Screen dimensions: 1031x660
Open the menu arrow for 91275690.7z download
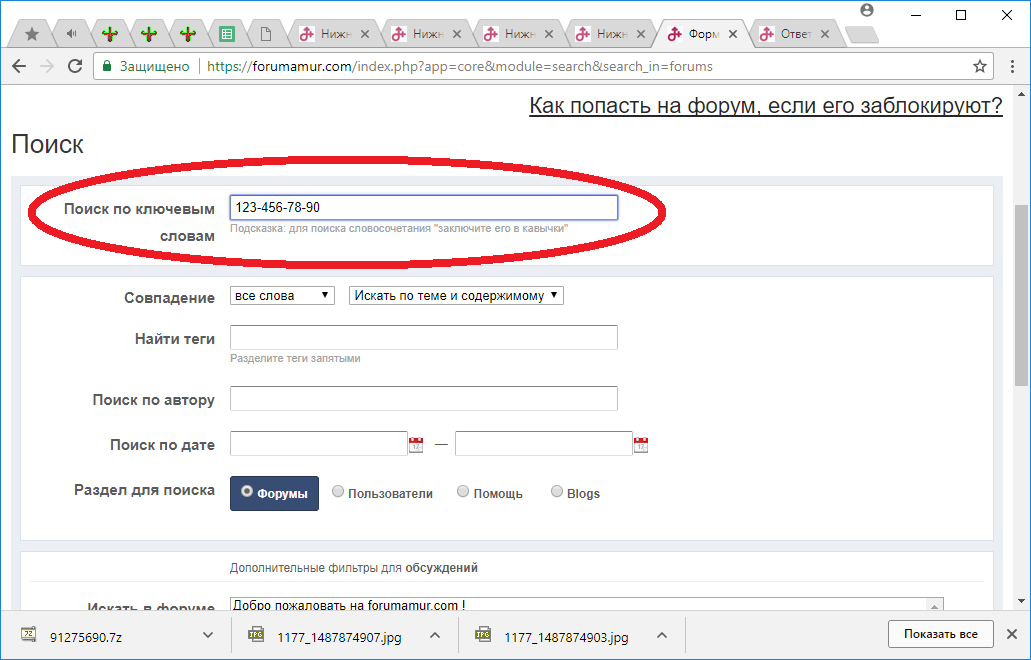tap(208, 635)
